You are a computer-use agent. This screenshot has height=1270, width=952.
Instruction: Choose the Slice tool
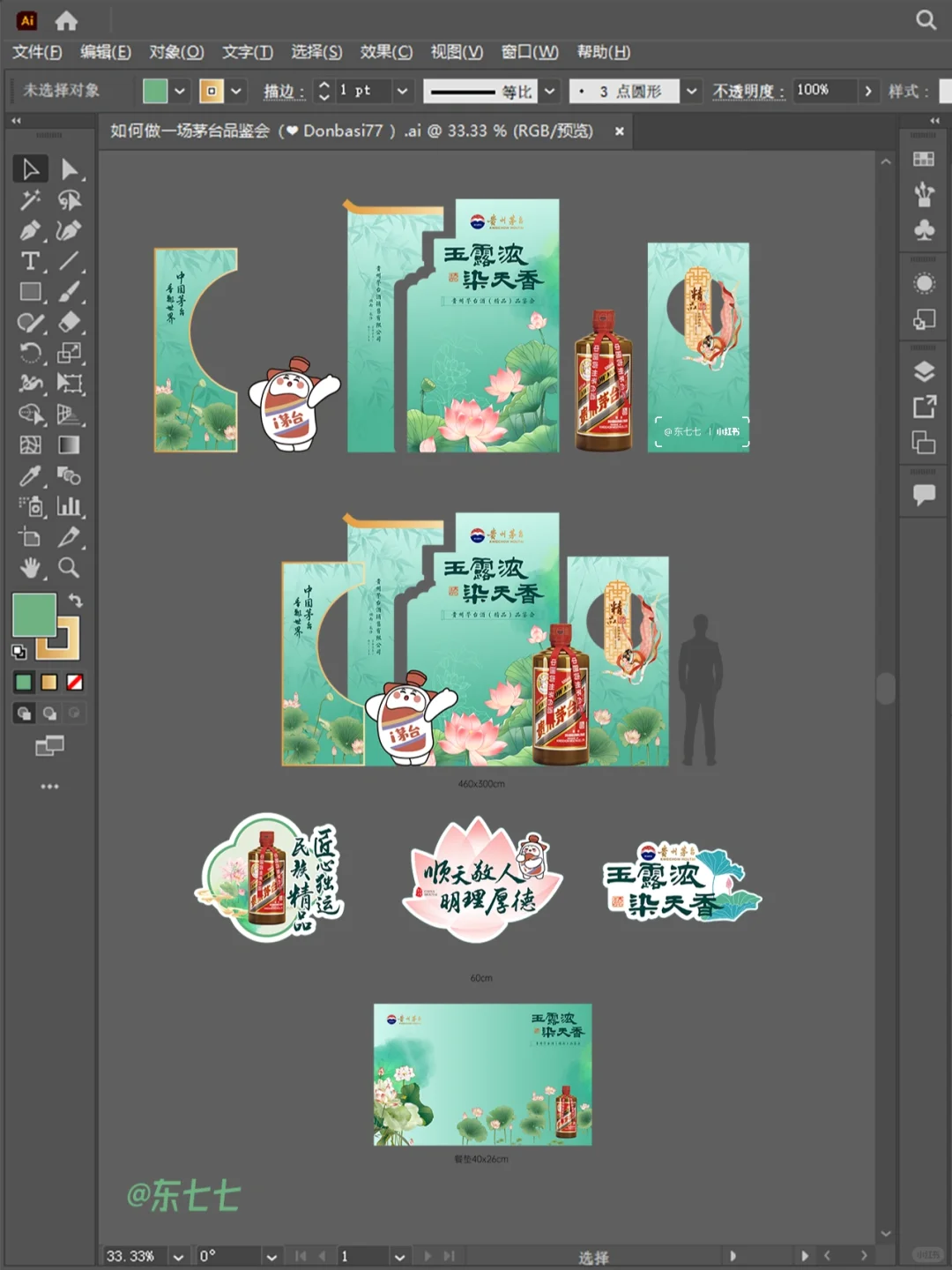(70, 537)
